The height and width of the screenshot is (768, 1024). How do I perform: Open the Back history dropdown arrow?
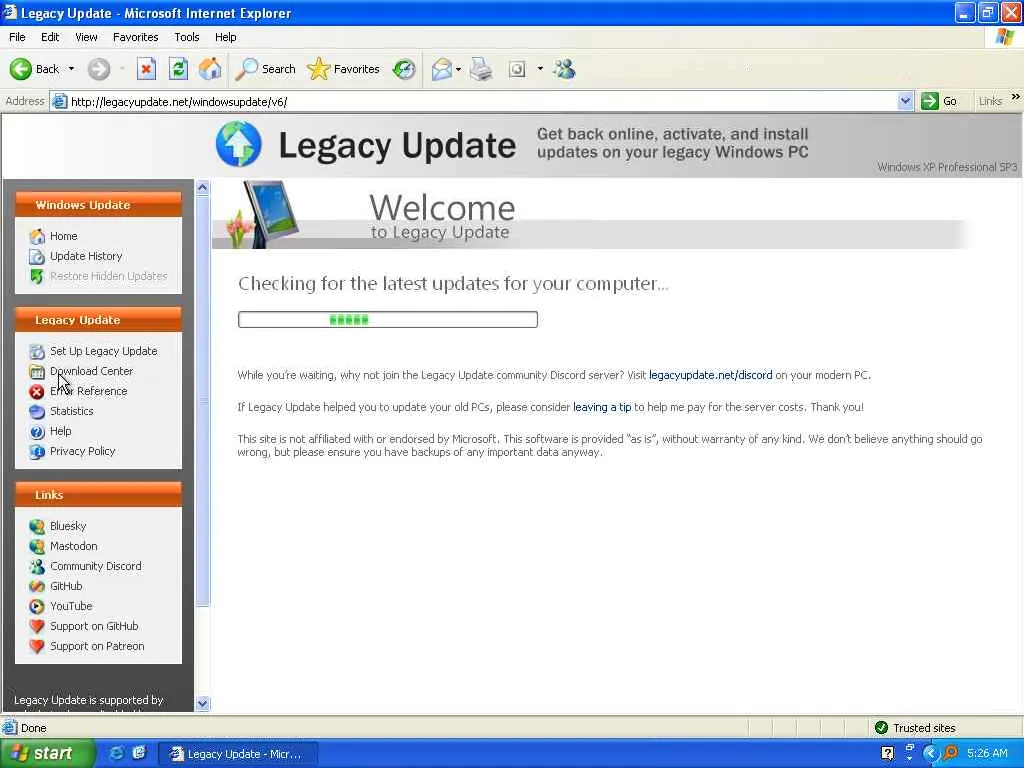pos(71,69)
